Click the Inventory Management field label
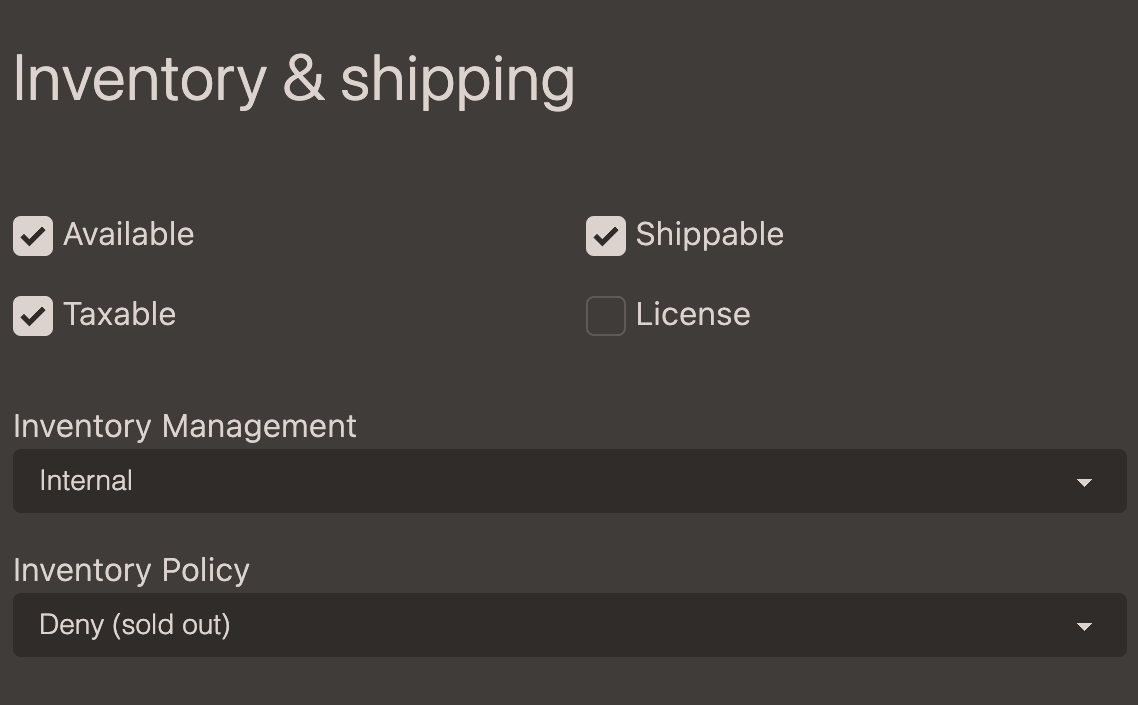Viewport: 1138px width, 705px height. [185, 426]
